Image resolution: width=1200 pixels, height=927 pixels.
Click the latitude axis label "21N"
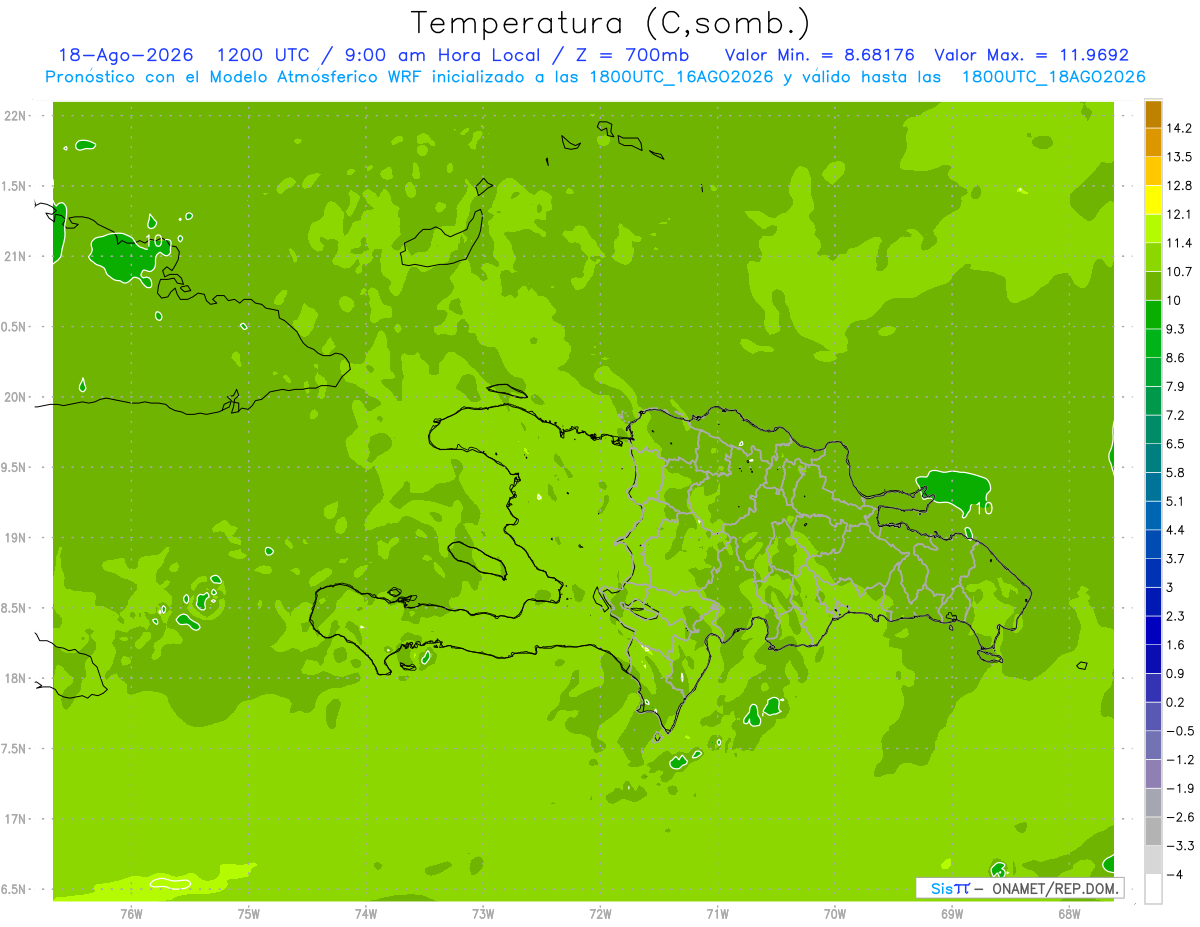point(14,256)
